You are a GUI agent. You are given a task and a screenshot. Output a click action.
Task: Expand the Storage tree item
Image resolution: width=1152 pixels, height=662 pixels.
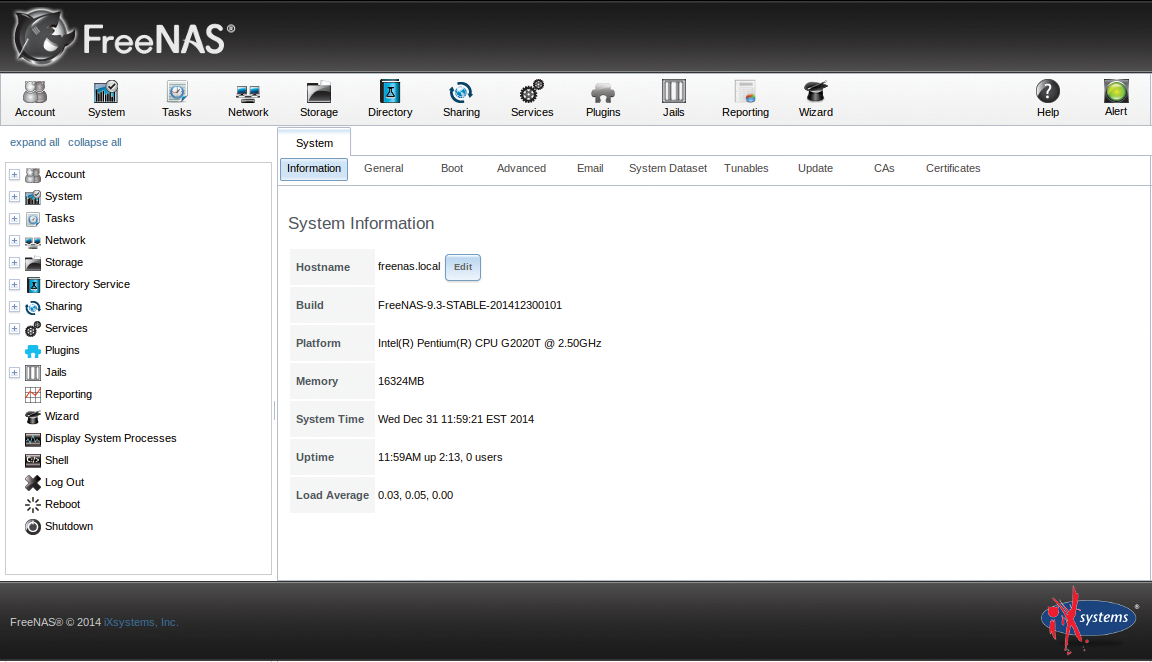coord(14,262)
